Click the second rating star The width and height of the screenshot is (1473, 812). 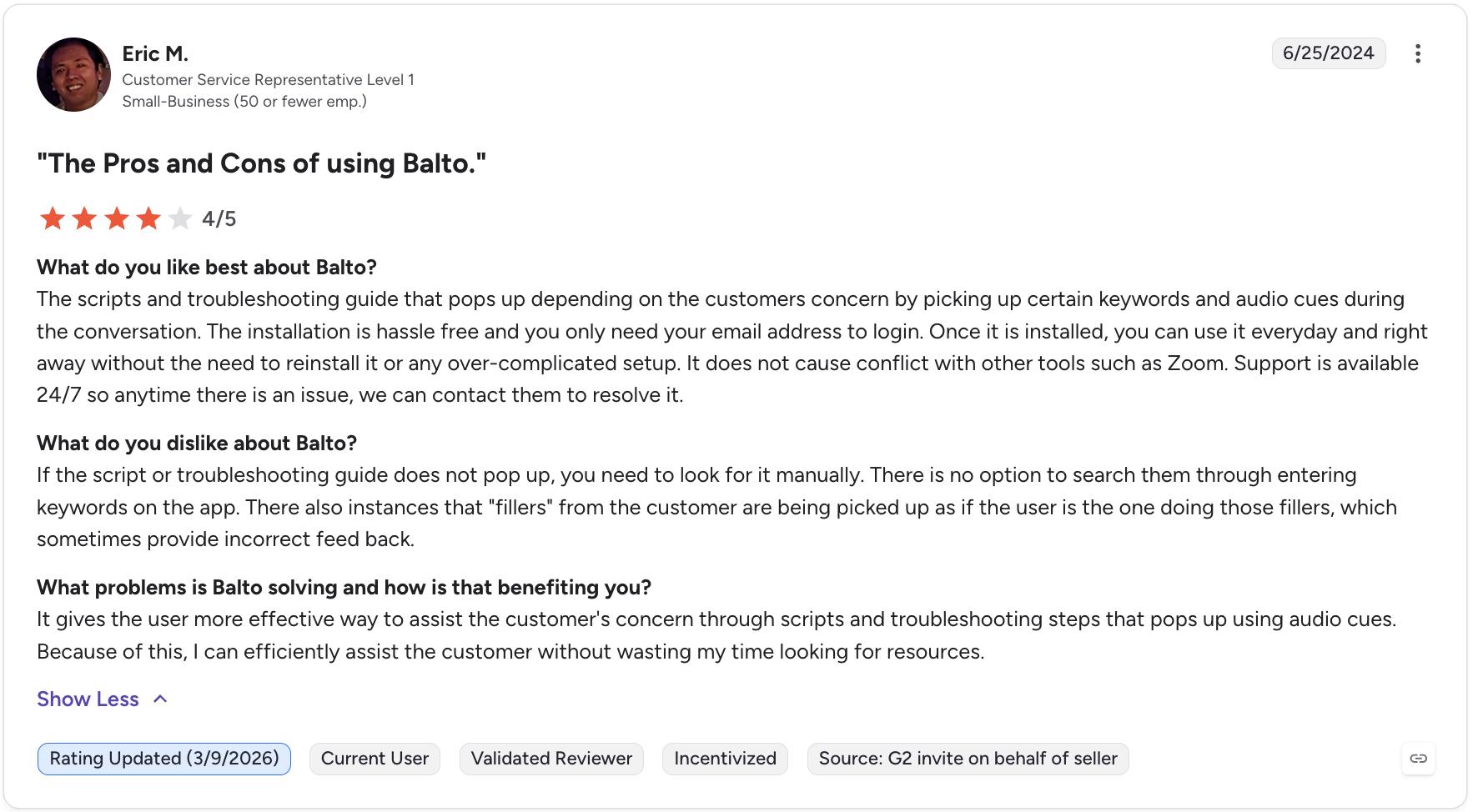pos(84,218)
